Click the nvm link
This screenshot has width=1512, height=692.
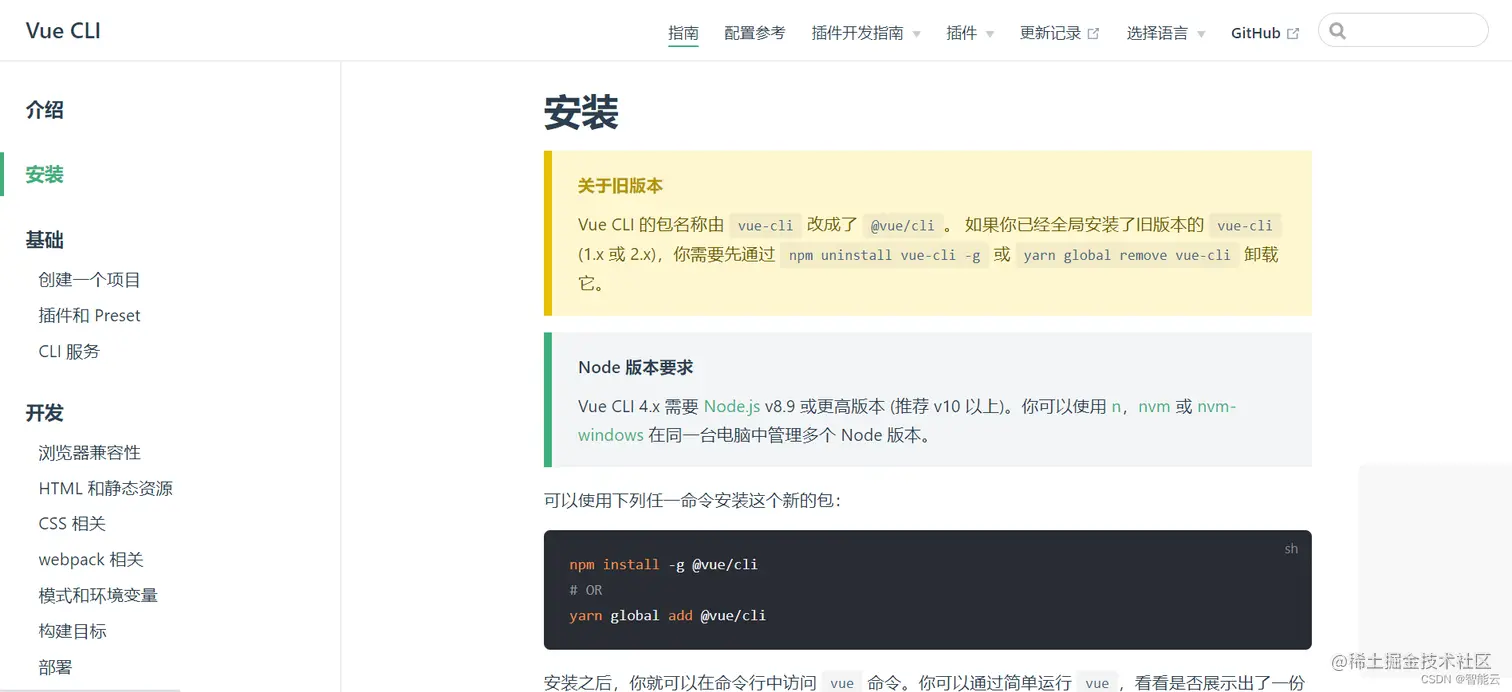click(x=1155, y=406)
